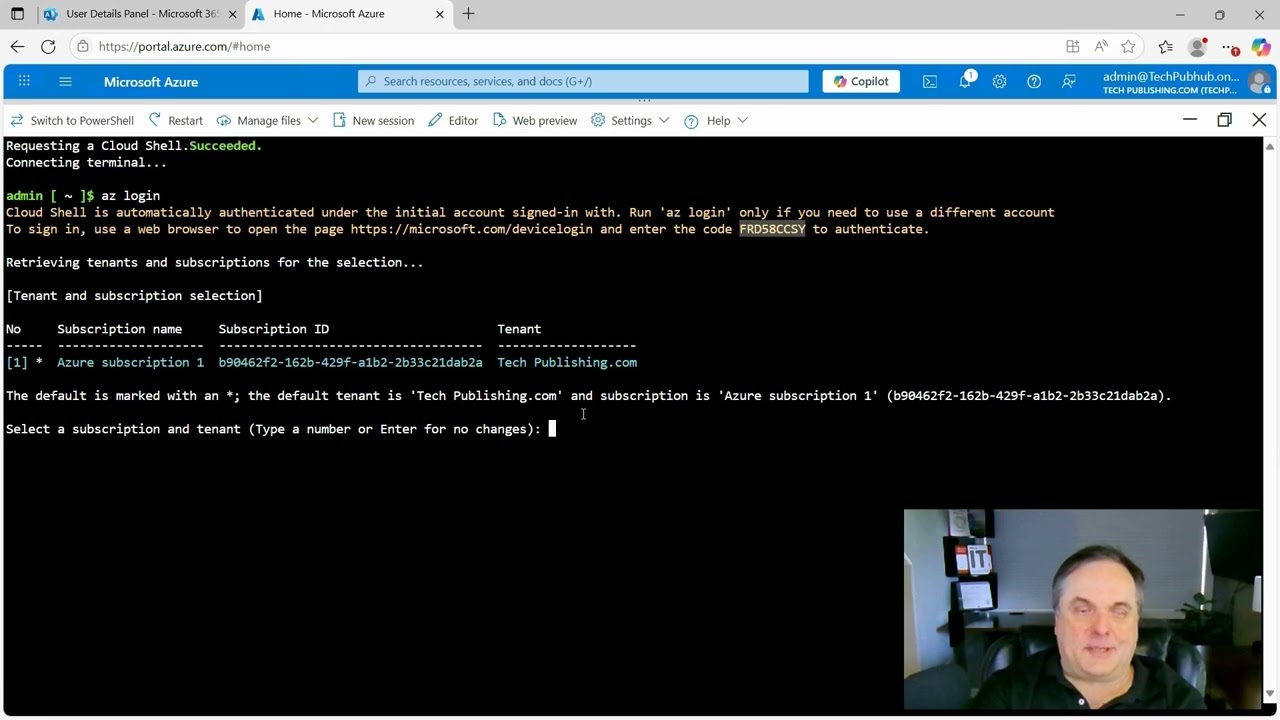Click the webcam video overlay
This screenshot has width=1280, height=720.
1083,609
